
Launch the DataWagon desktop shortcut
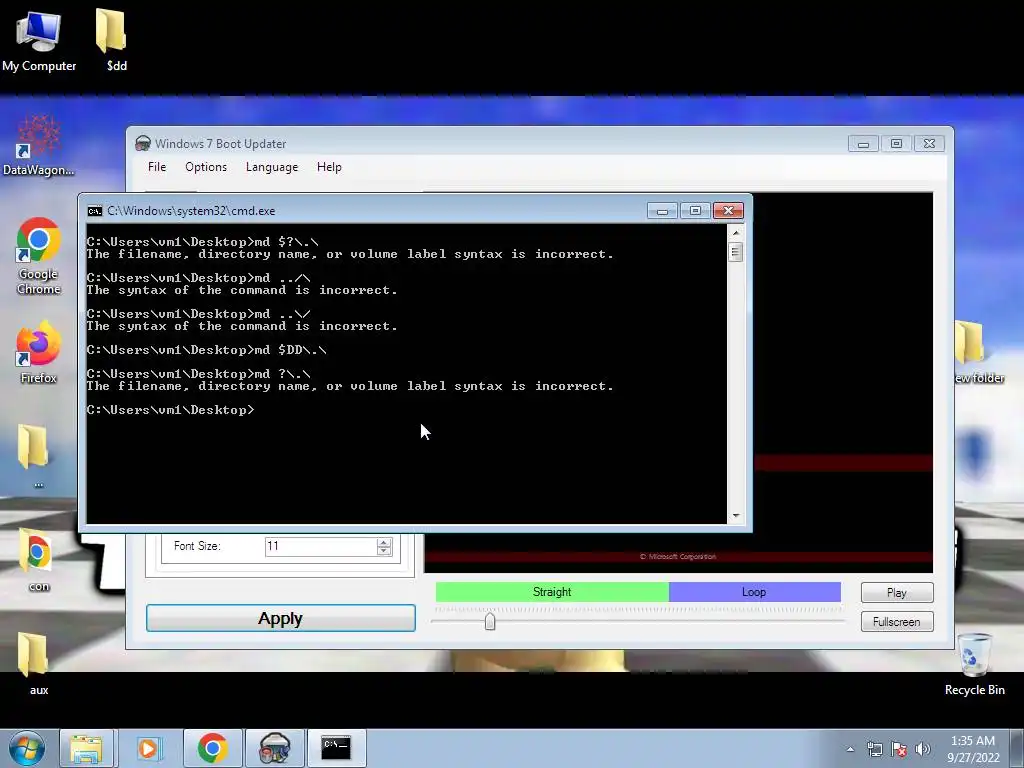pos(39,145)
